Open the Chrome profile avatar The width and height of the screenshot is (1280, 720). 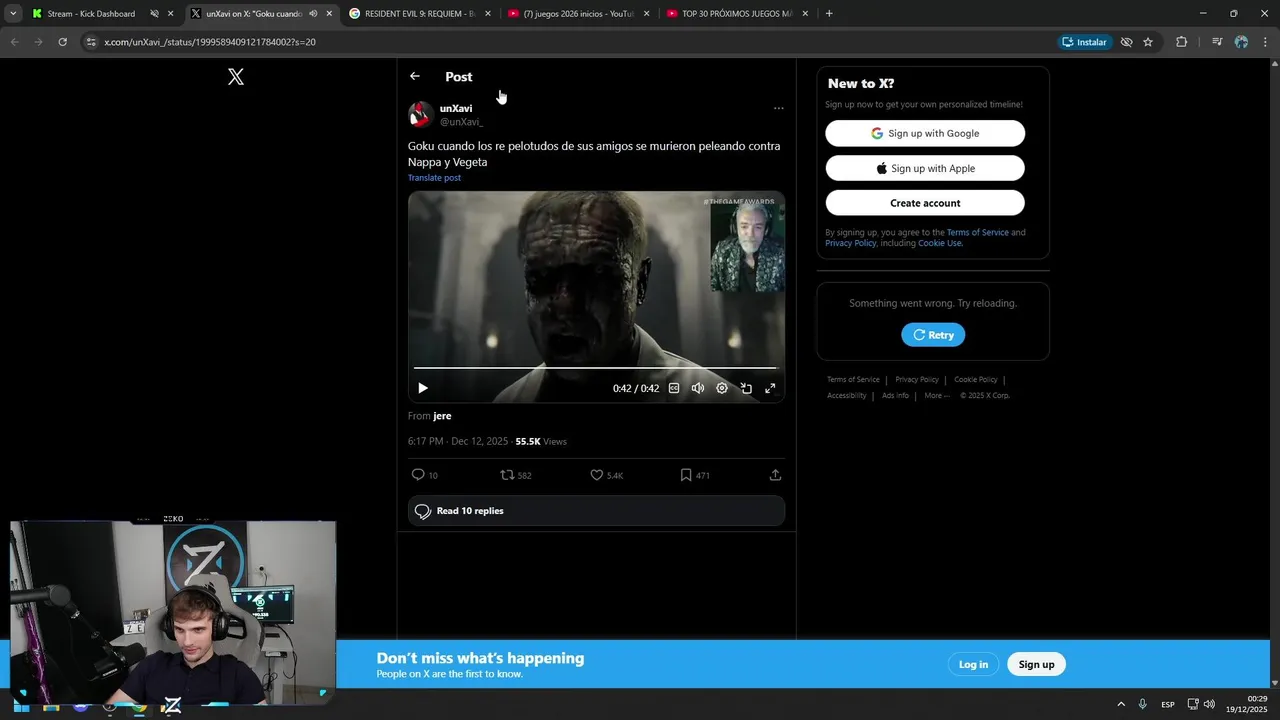(x=1241, y=42)
